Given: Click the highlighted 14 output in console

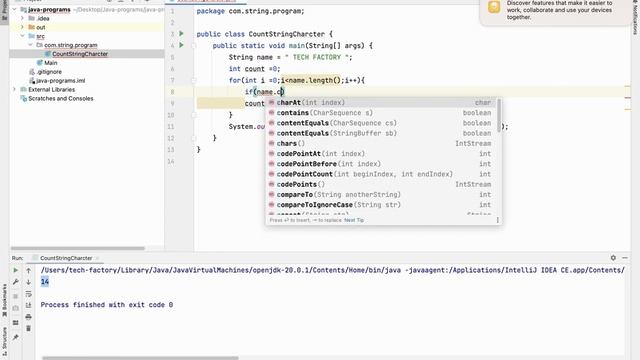Looking at the screenshot, I should pyautogui.click(x=44, y=282).
